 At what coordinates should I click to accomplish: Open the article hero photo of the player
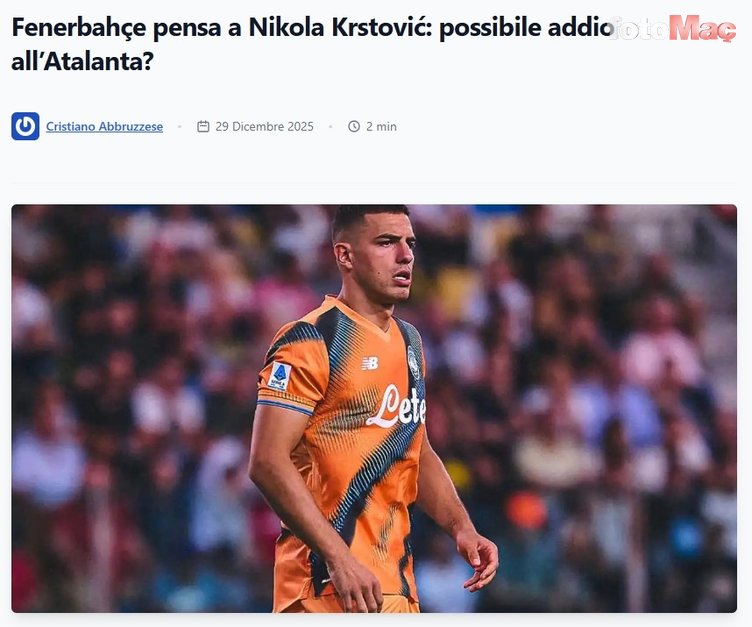point(374,409)
